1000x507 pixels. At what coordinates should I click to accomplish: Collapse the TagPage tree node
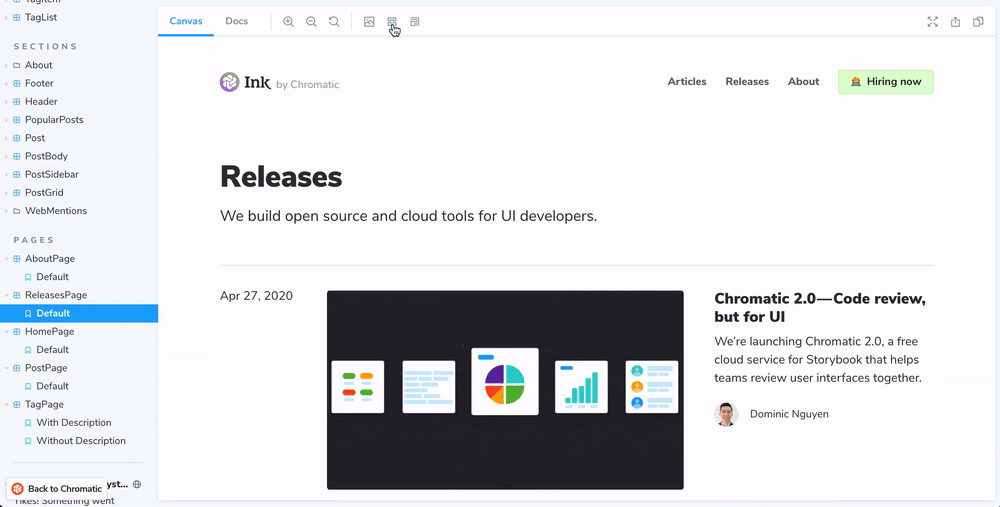coord(6,404)
